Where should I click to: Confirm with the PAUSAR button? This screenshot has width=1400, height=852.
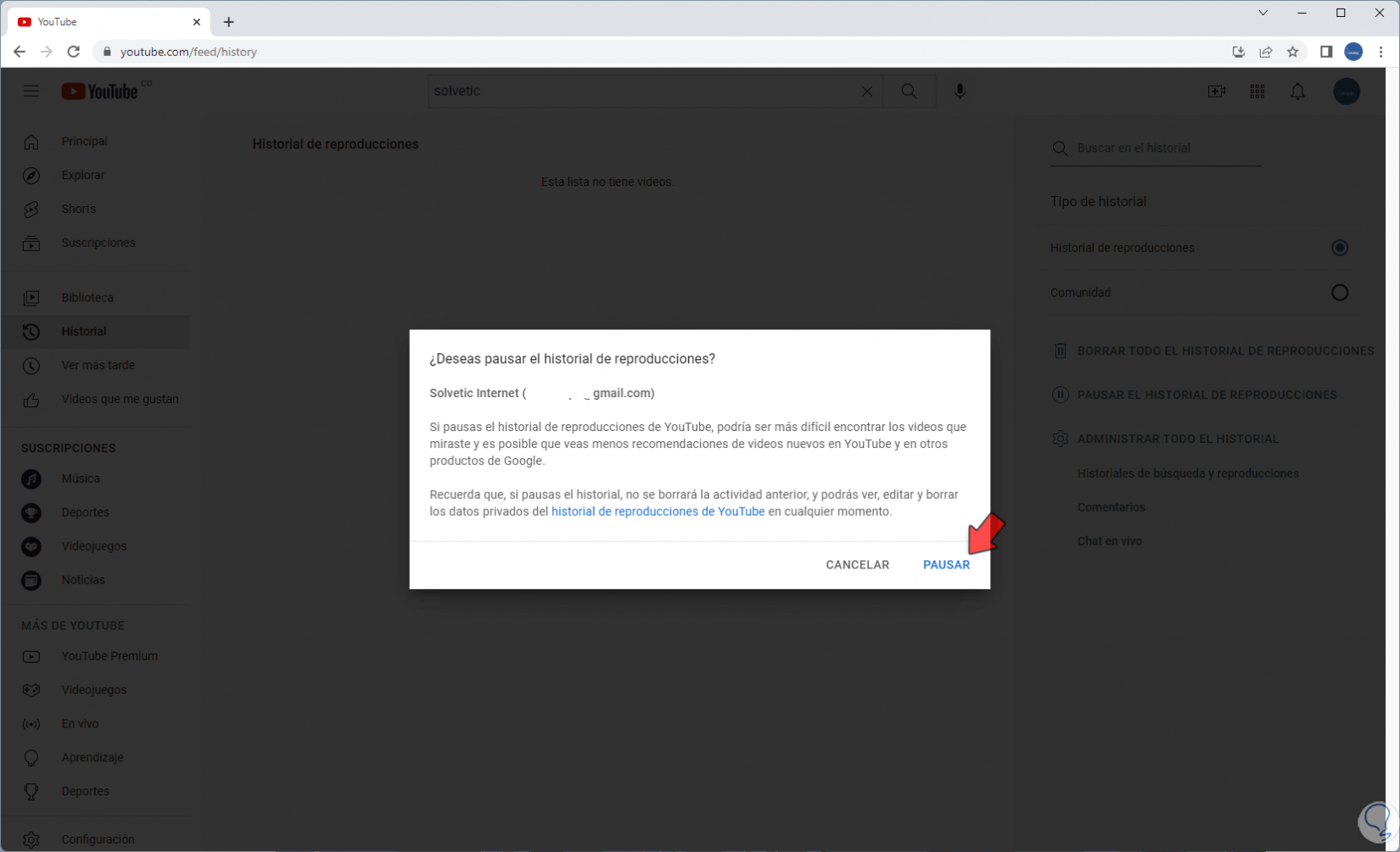tap(946, 565)
